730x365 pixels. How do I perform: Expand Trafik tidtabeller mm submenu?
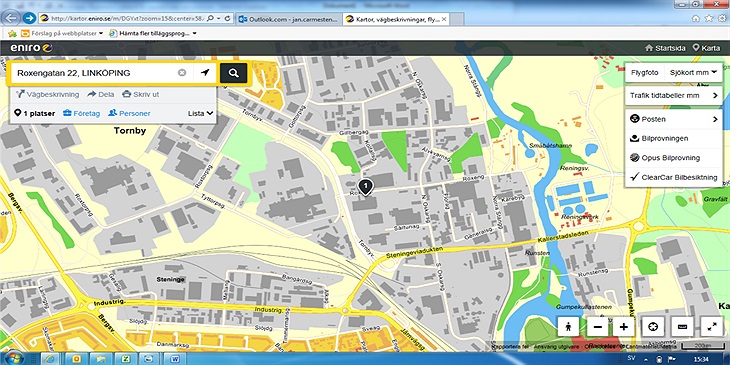[674, 95]
